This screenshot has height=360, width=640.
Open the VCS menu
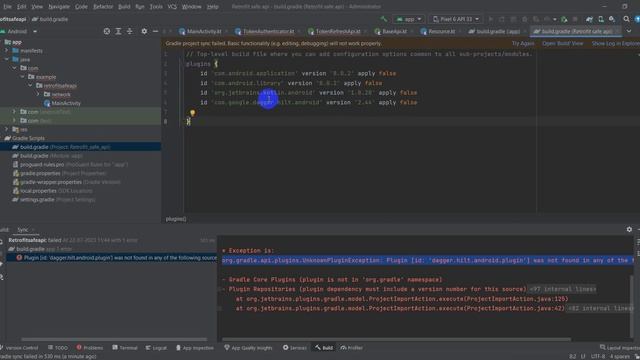(172, 7)
